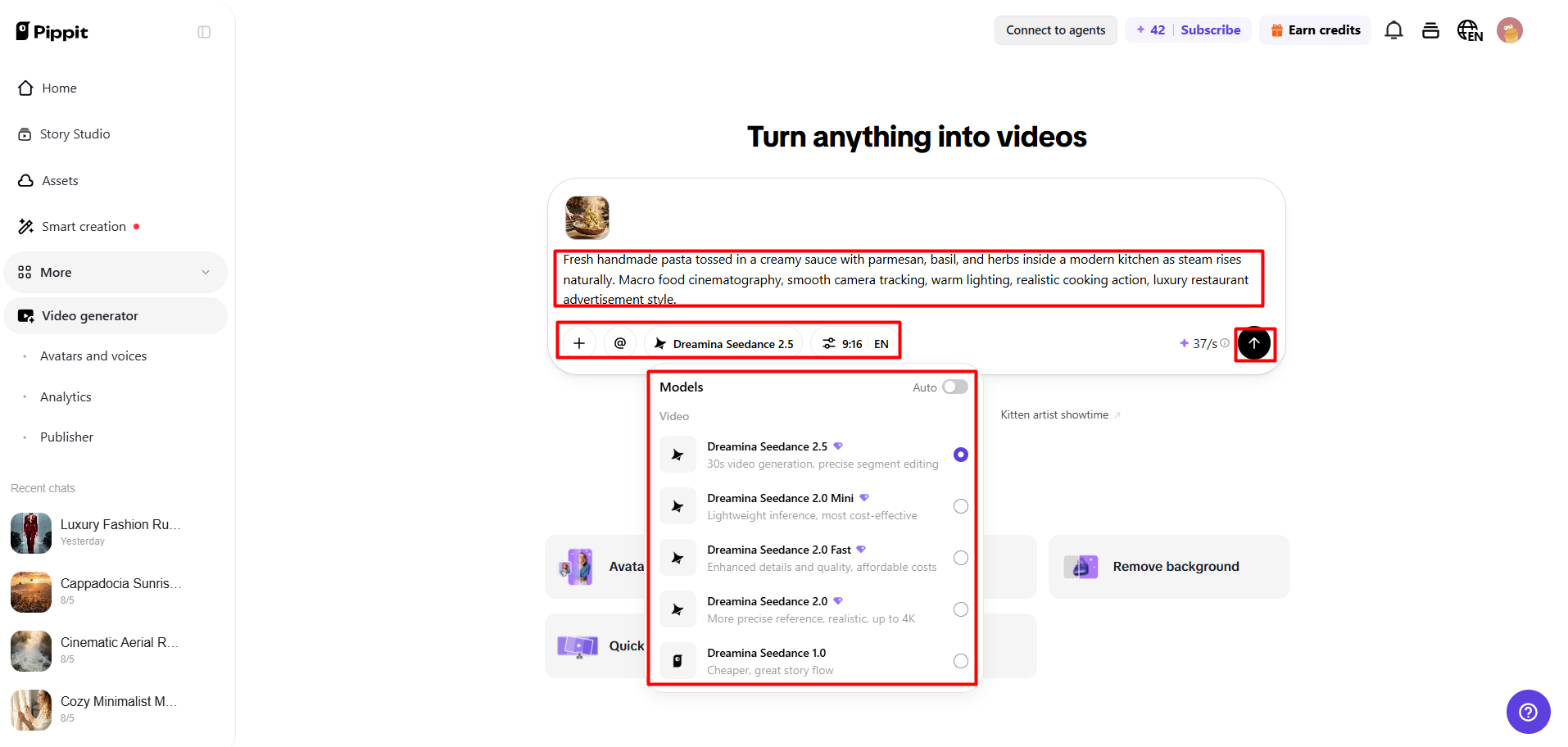Click the @ mention icon

coord(620,343)
